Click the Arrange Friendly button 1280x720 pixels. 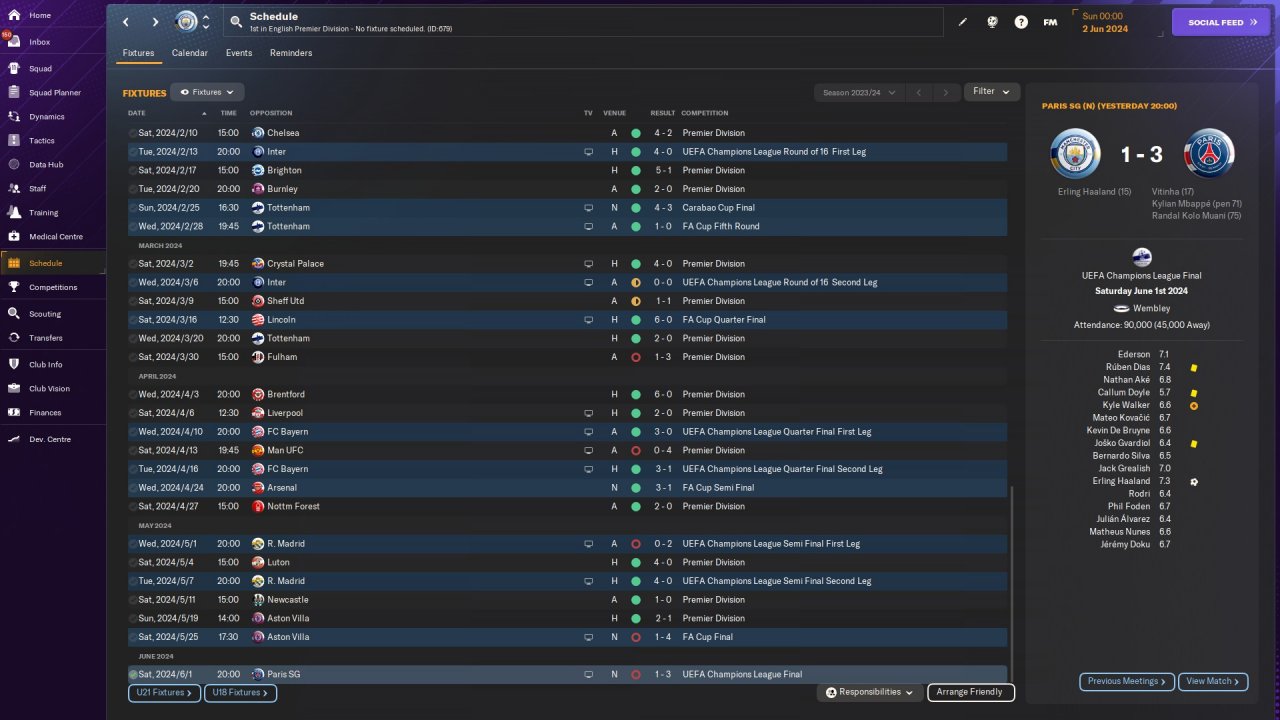click(971, 692)
